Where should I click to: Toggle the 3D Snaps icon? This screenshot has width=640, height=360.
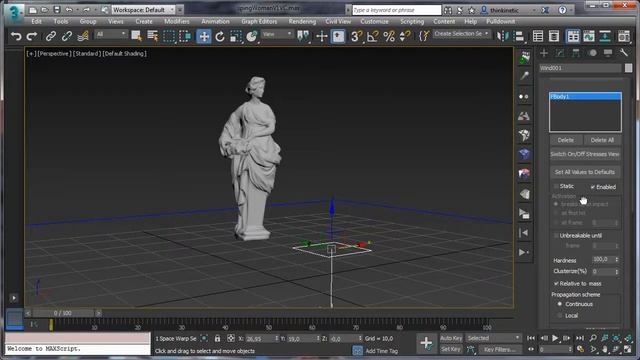[356, 36]
